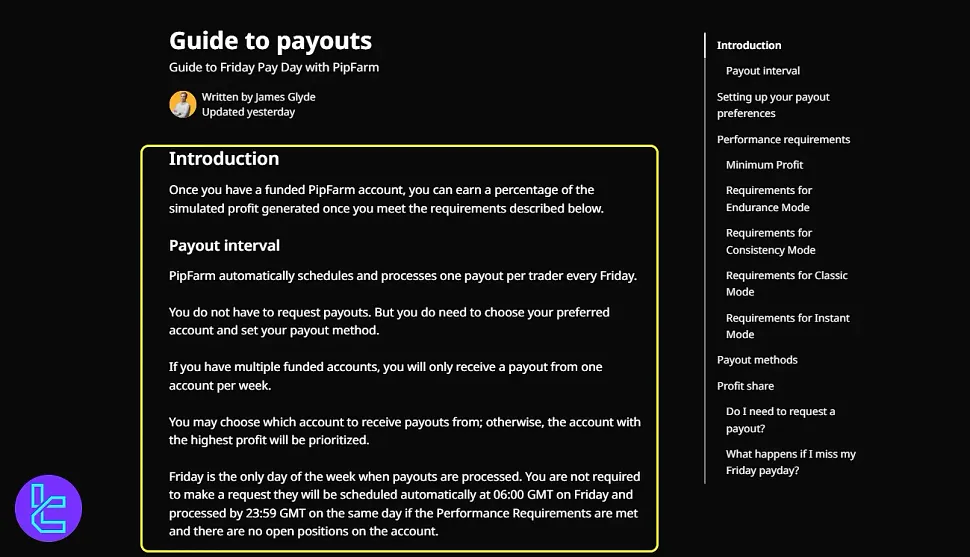Jump to 'What happens if I miss my Friday payday?'
Screen dimensions: 970x557
pos(790,462)
